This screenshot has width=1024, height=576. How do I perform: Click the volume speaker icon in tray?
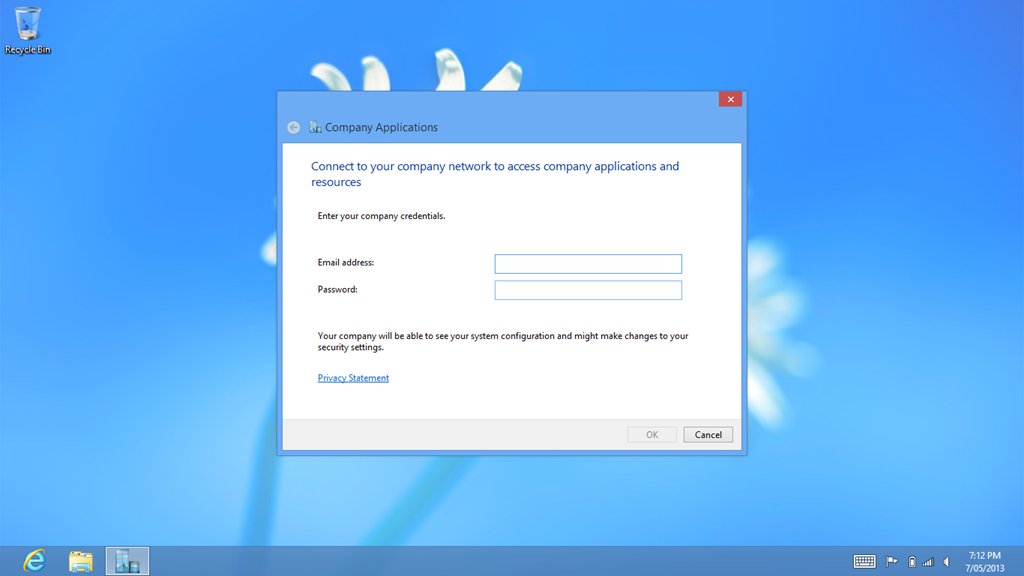click(946, 562)
